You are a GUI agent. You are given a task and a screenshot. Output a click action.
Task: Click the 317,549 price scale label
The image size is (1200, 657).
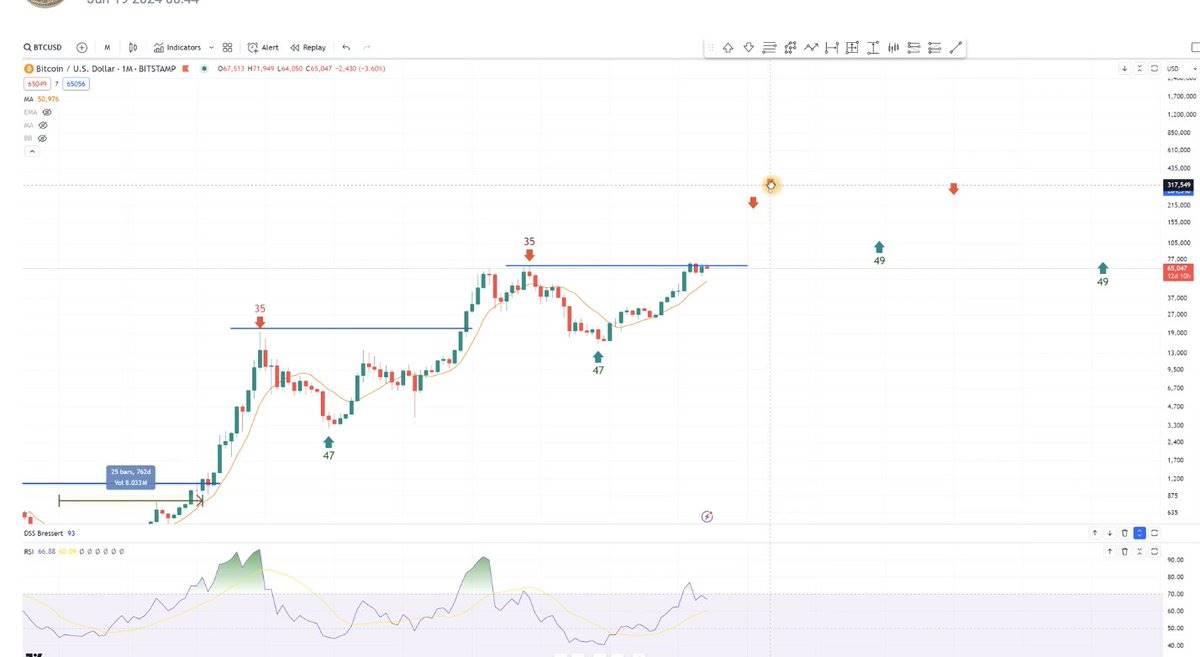click(x=1177, y=185)
